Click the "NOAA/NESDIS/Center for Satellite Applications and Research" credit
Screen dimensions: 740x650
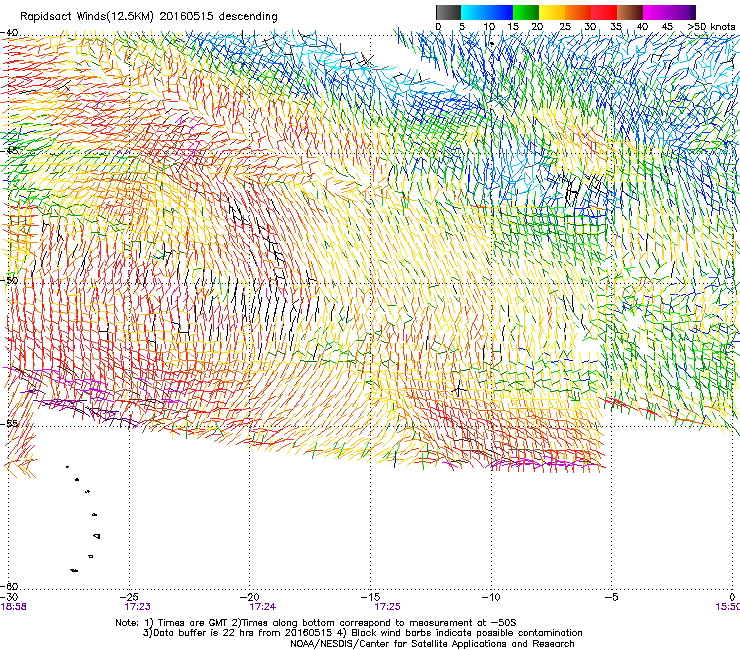click(432, 644)
